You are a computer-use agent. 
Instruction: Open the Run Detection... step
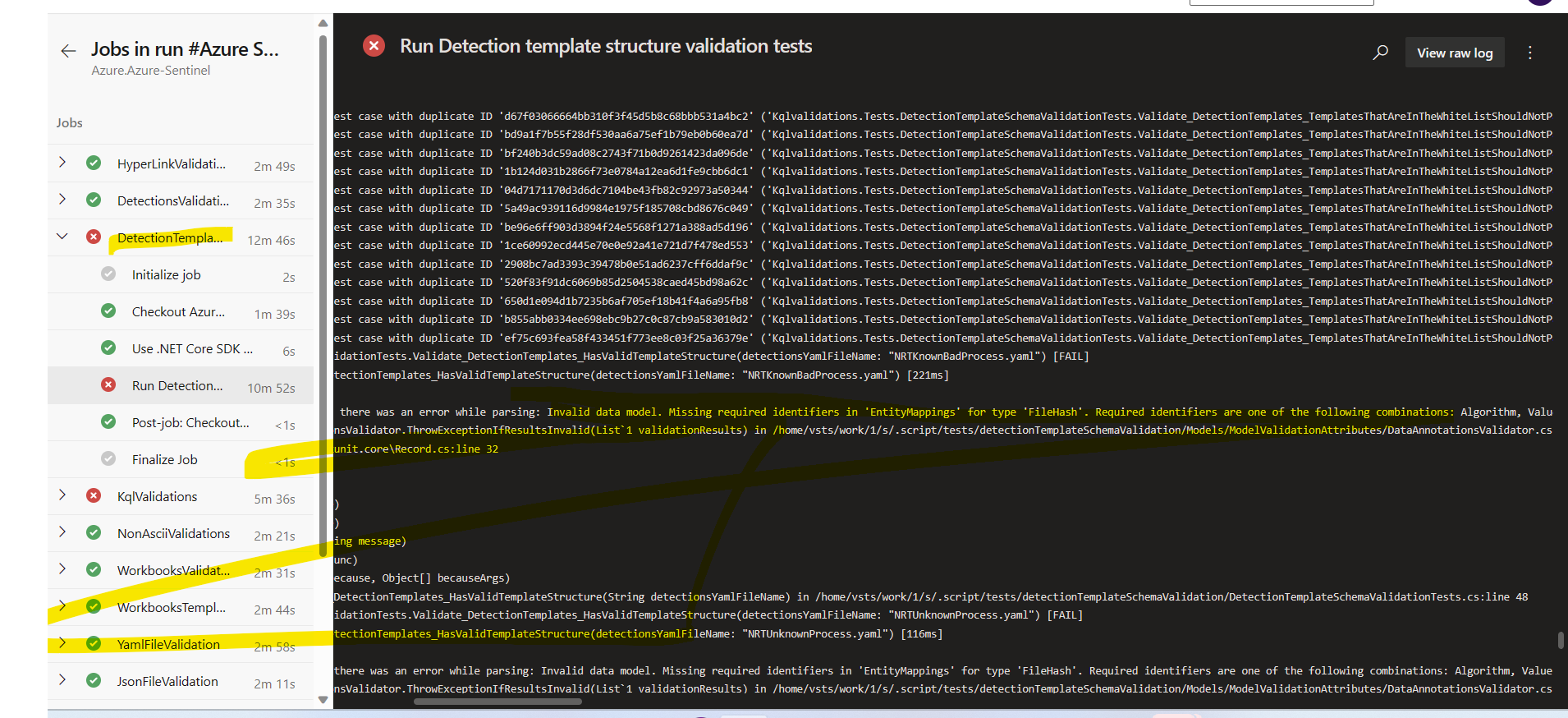[181, 385]
